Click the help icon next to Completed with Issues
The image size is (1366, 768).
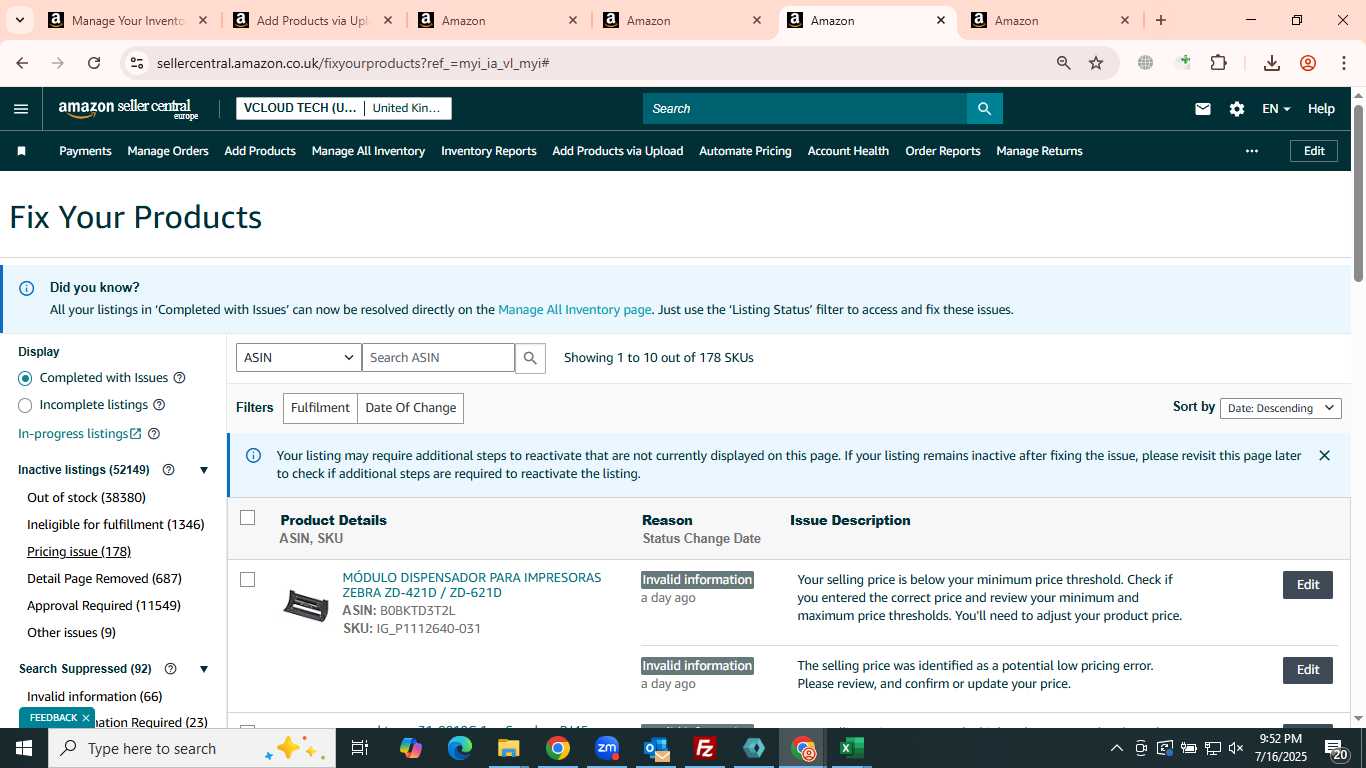tap(180, 378)
